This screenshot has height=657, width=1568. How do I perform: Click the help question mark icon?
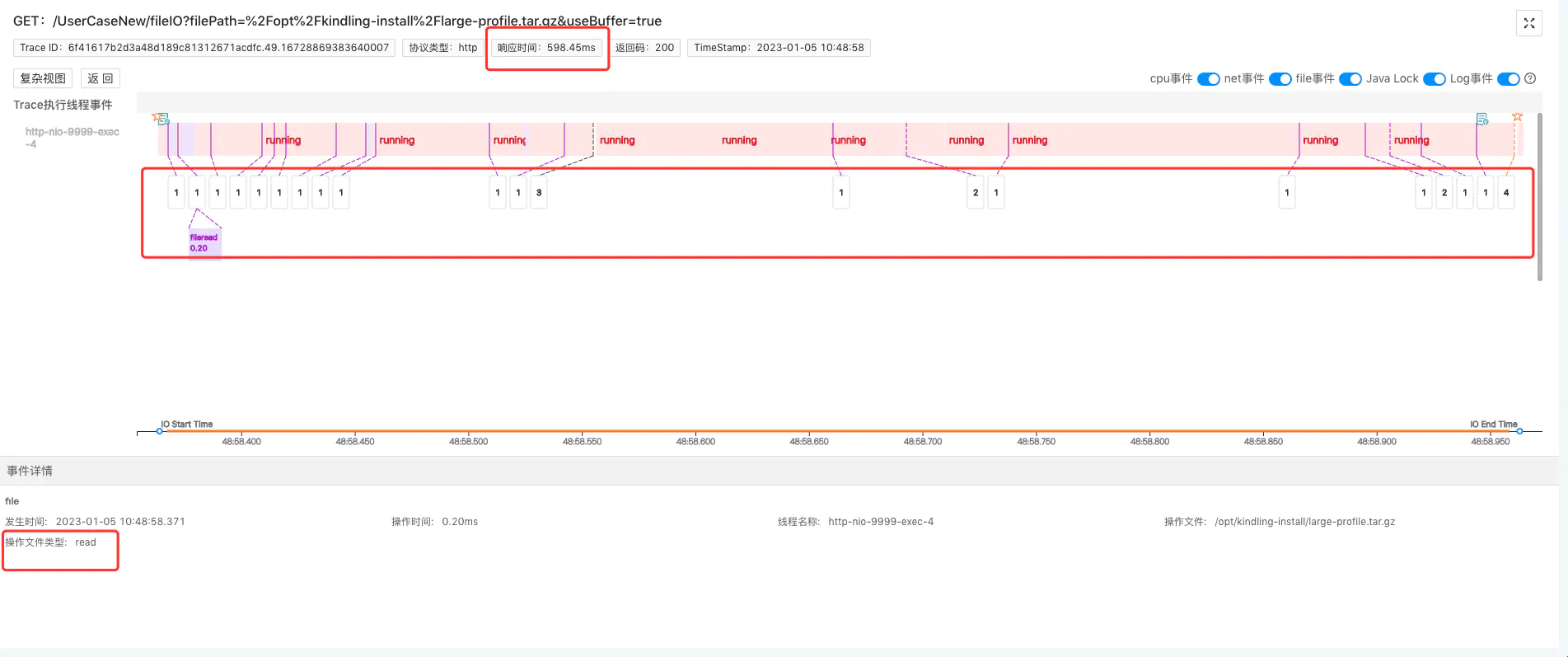click(1530, 79)
